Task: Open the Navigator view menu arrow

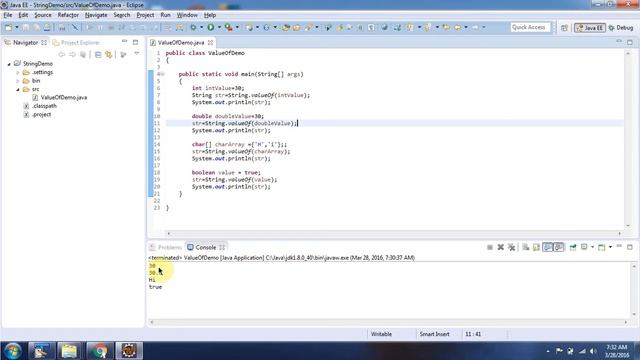Action: pos(137,53)
